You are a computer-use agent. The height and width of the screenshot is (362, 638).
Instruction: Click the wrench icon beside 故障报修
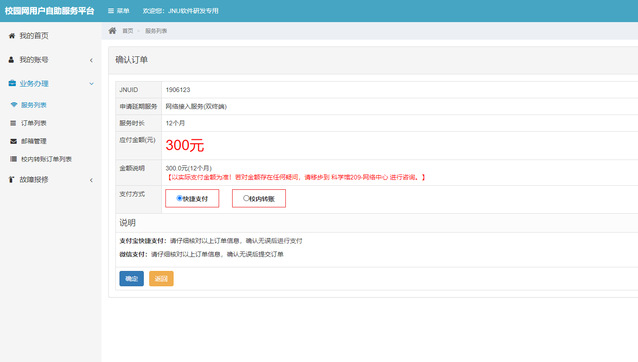[x=11, y=179]
